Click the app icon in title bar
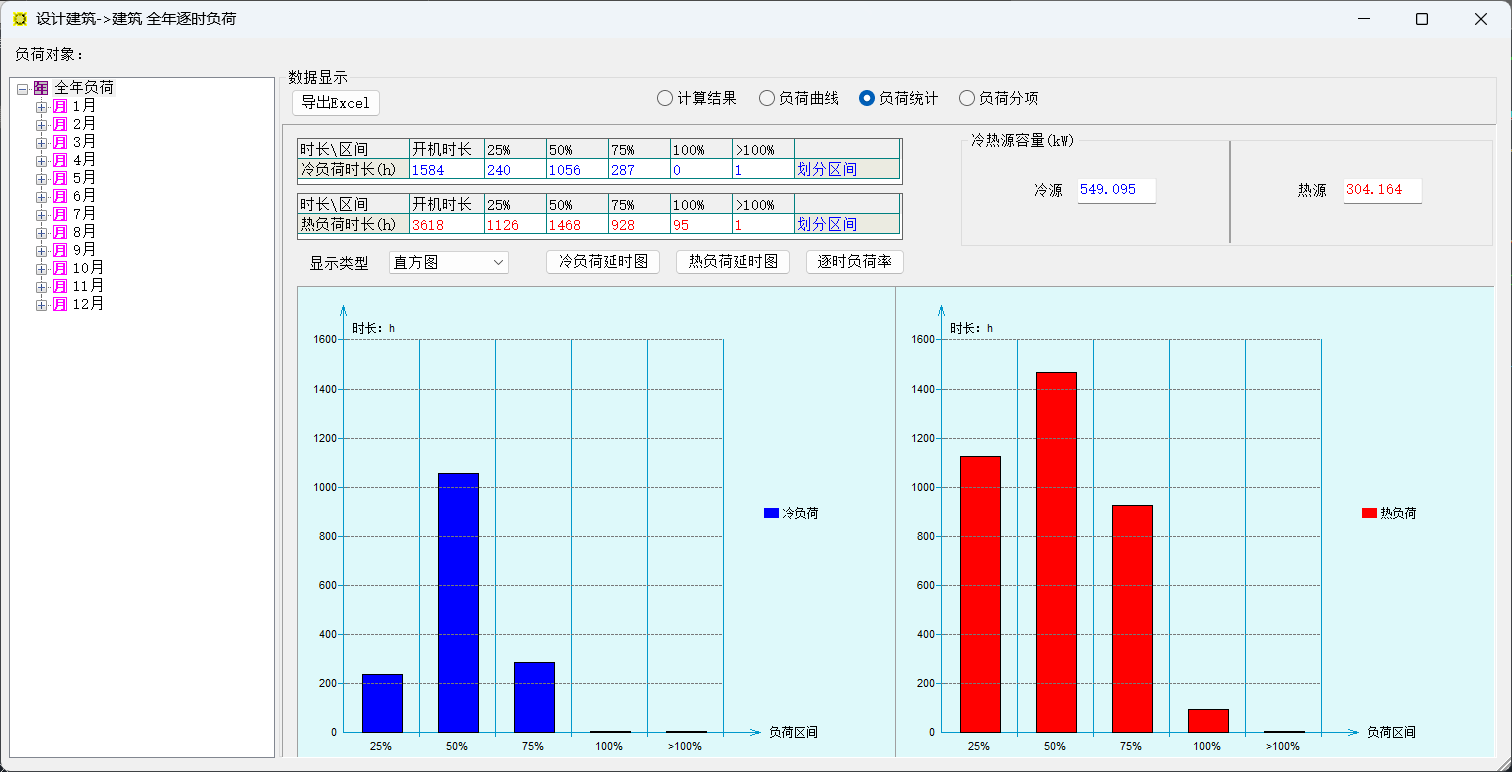This screenshot has width=1512, height=772. click(x=20, y=19)
